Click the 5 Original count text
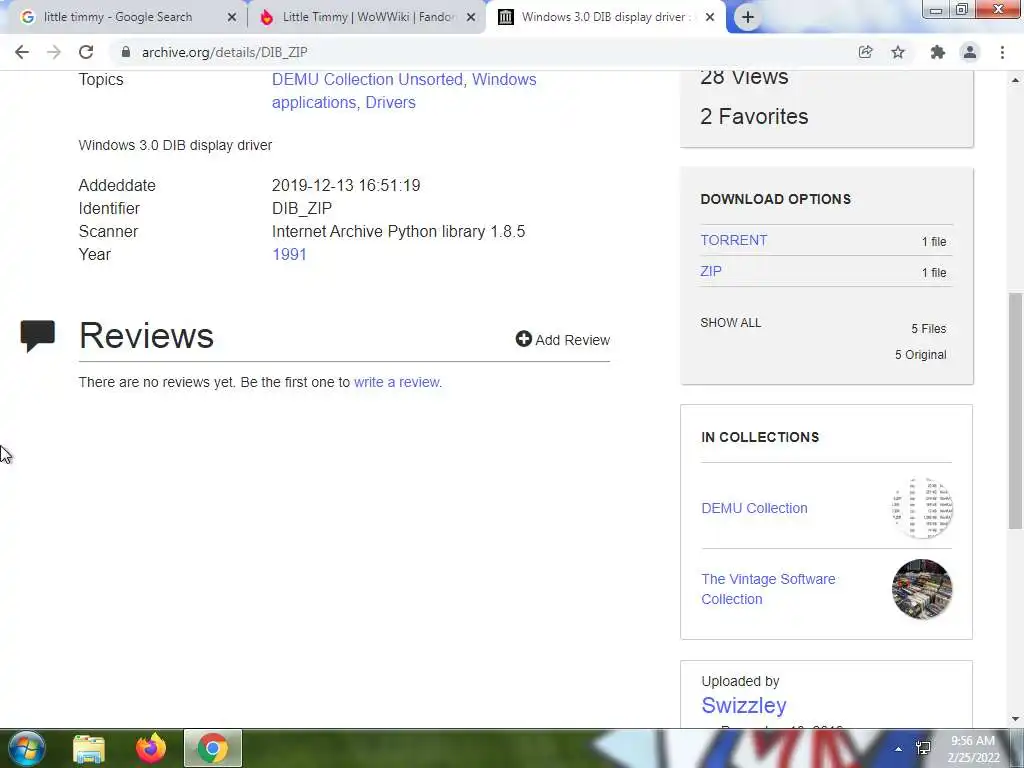The height and width of the screenshot is (768, 1024). 920,355
